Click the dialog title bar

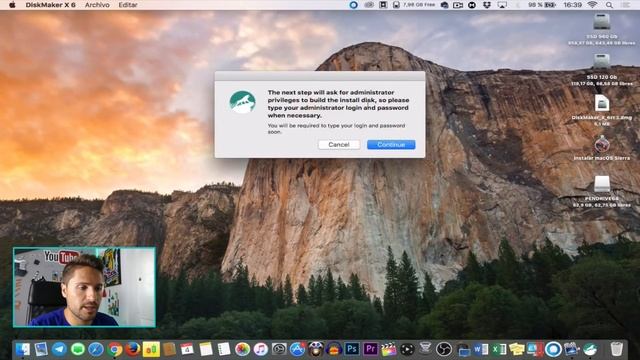(x=320, y=76)
